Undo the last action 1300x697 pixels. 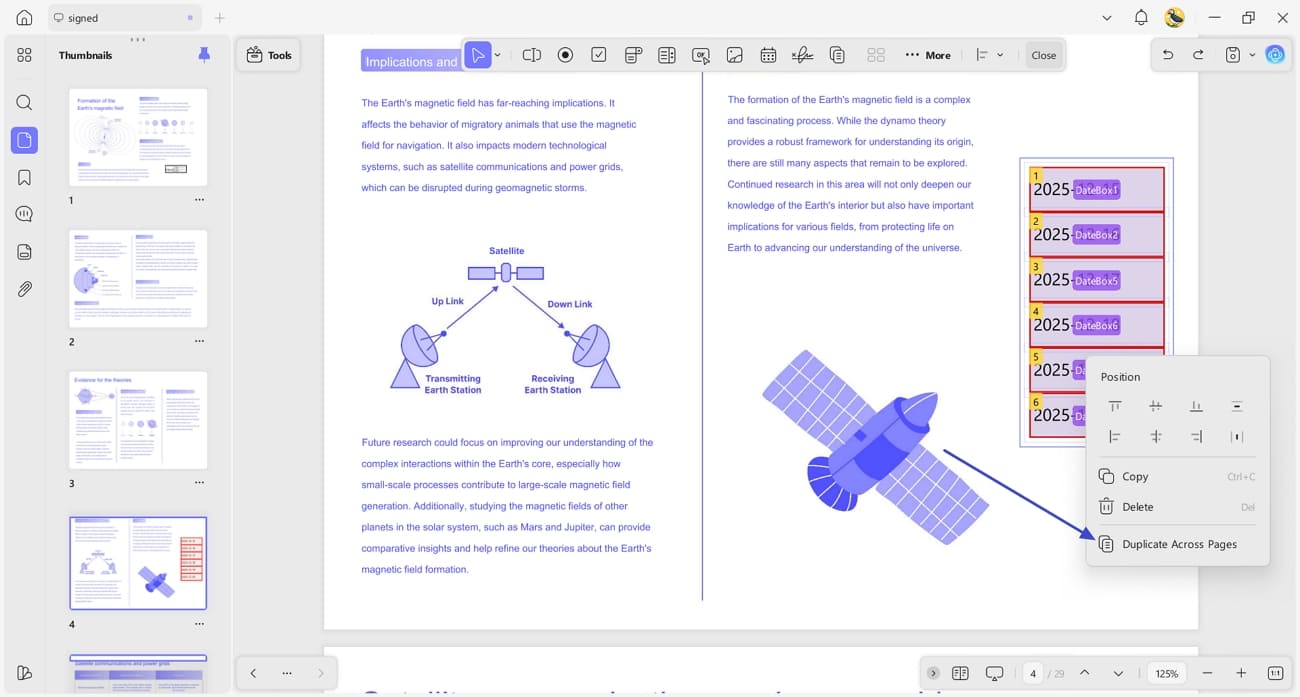click(1167, 55)
